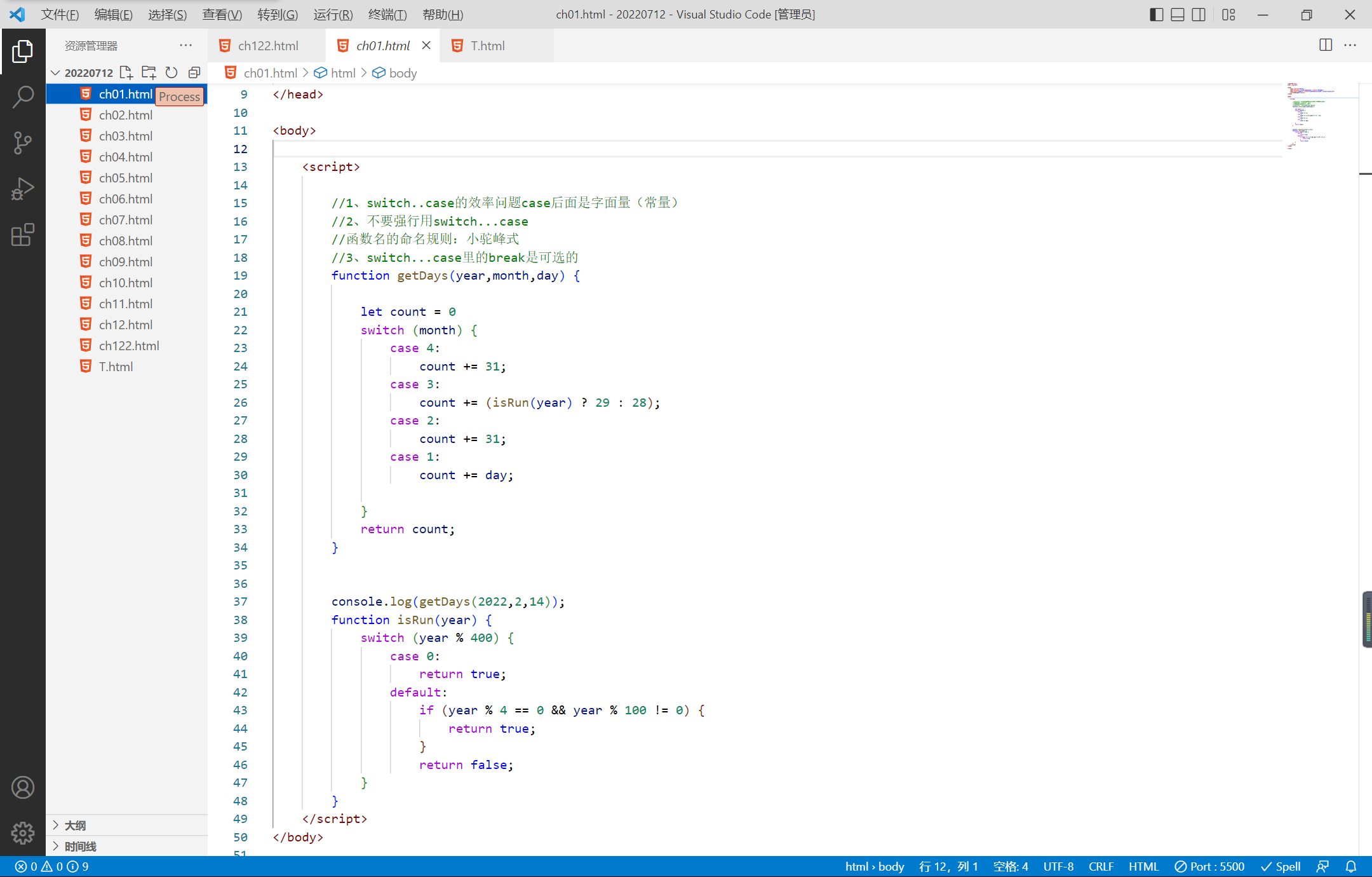This screenshot has width=1372, height=877.
Task: Toggle the bottom panel layout button
Action: pos(1177,14)
